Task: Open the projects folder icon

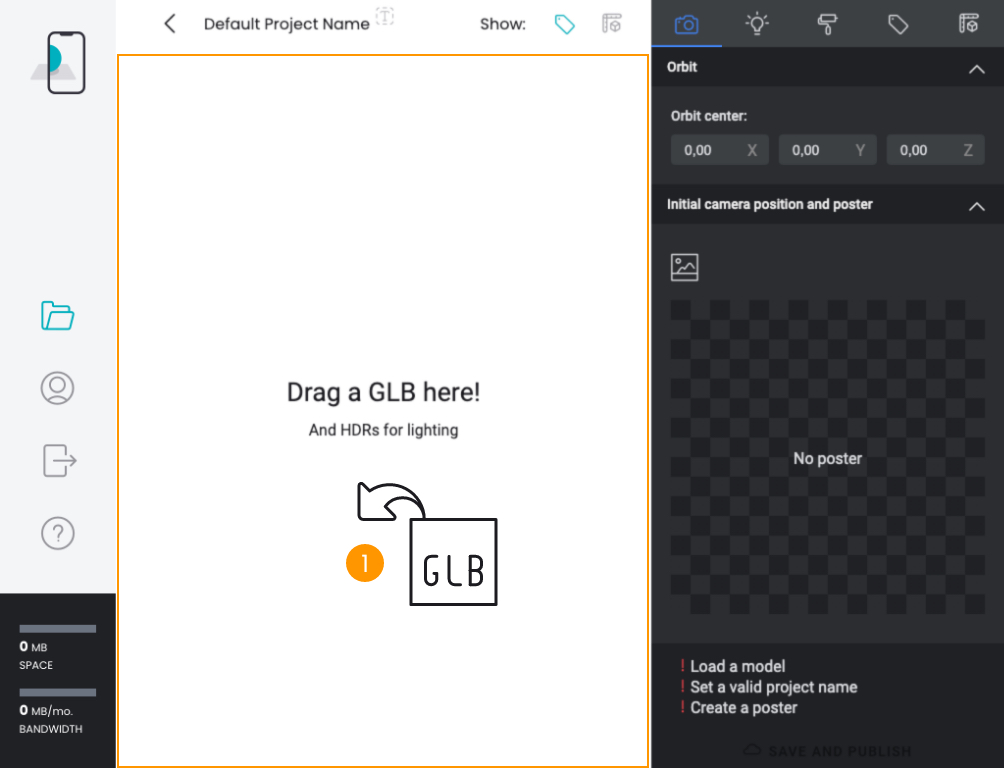Action: 57,316
